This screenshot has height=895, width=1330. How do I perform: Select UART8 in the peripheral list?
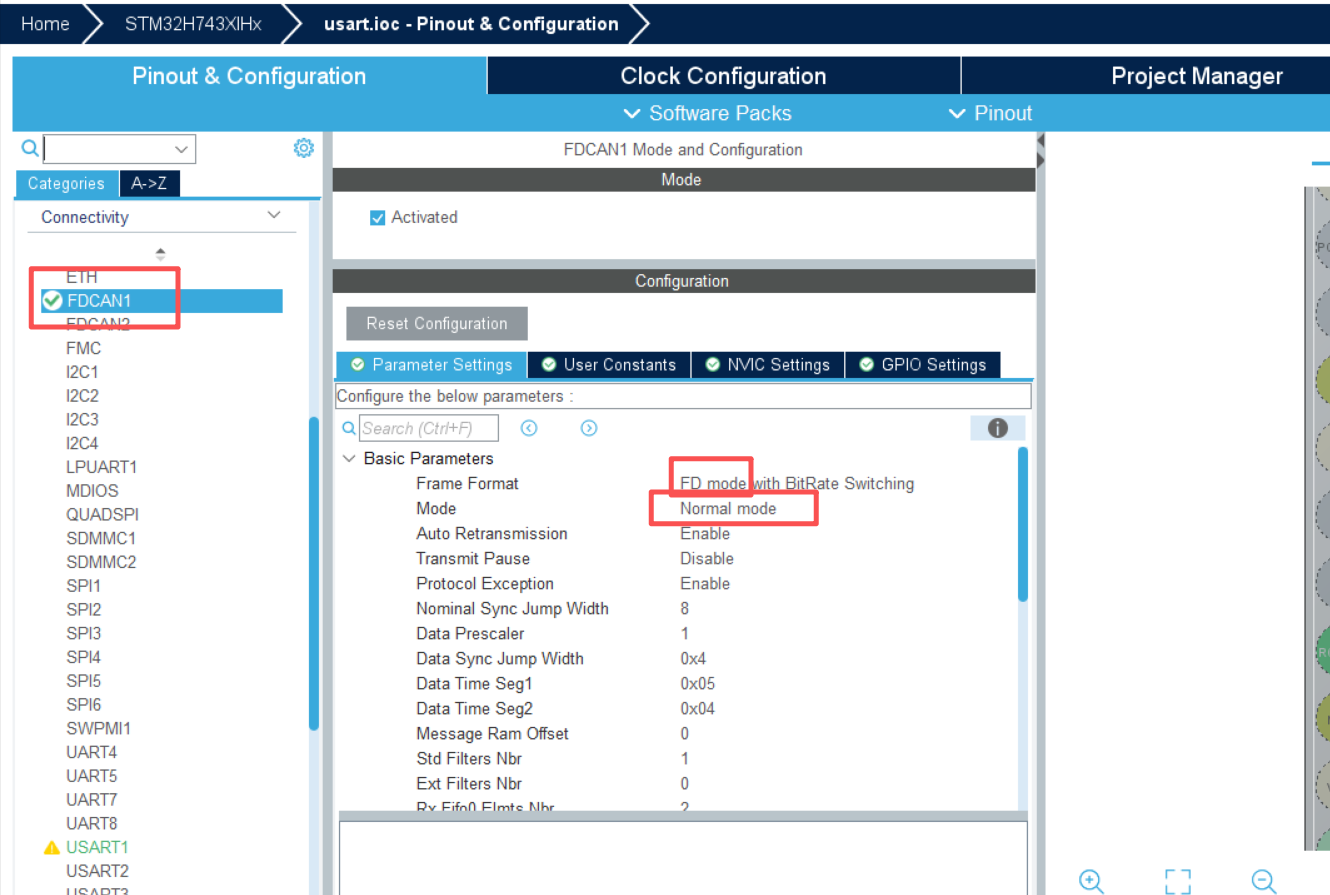(92, 824)
